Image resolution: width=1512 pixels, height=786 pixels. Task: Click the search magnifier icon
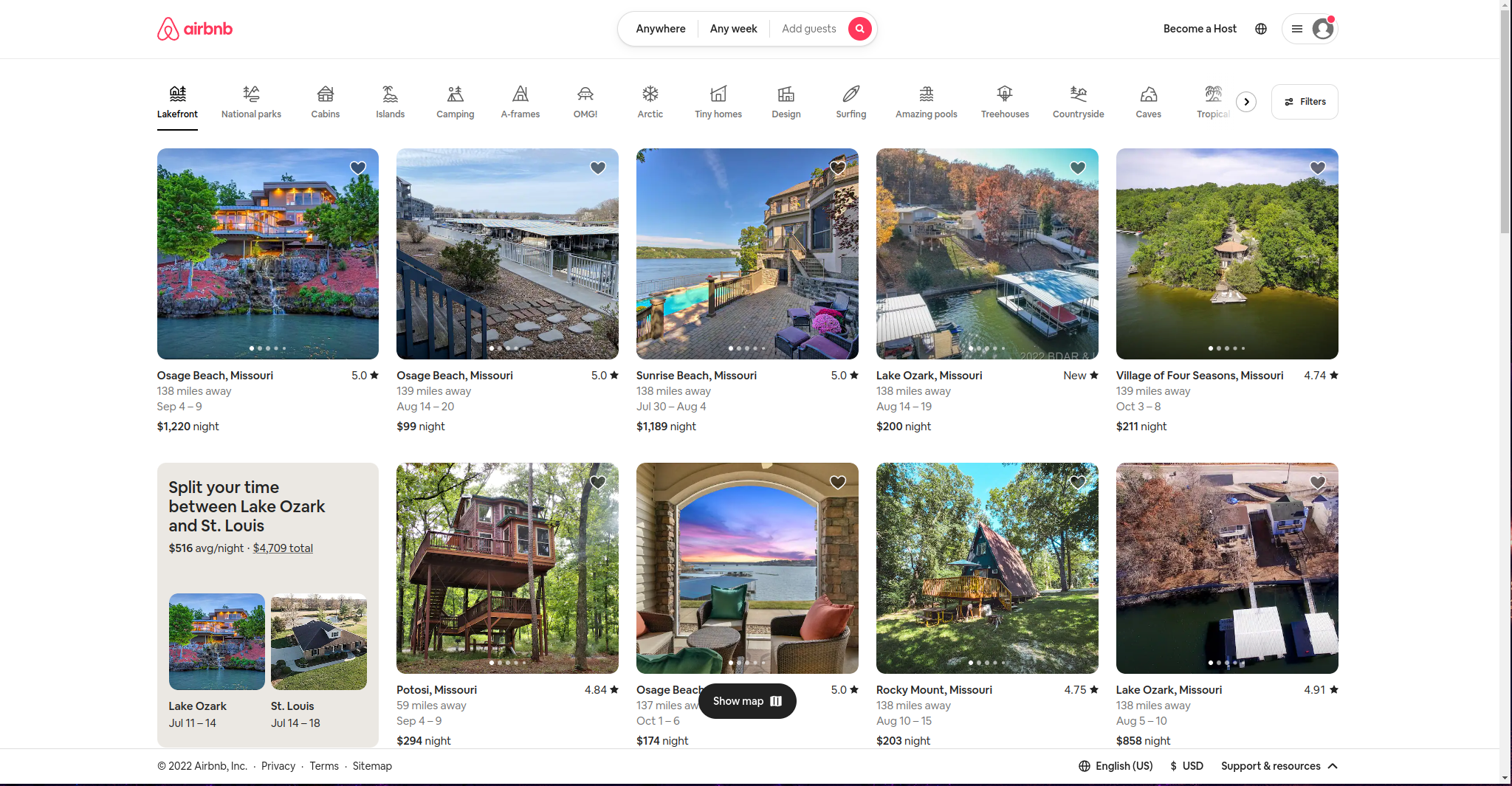pos(859,29)
